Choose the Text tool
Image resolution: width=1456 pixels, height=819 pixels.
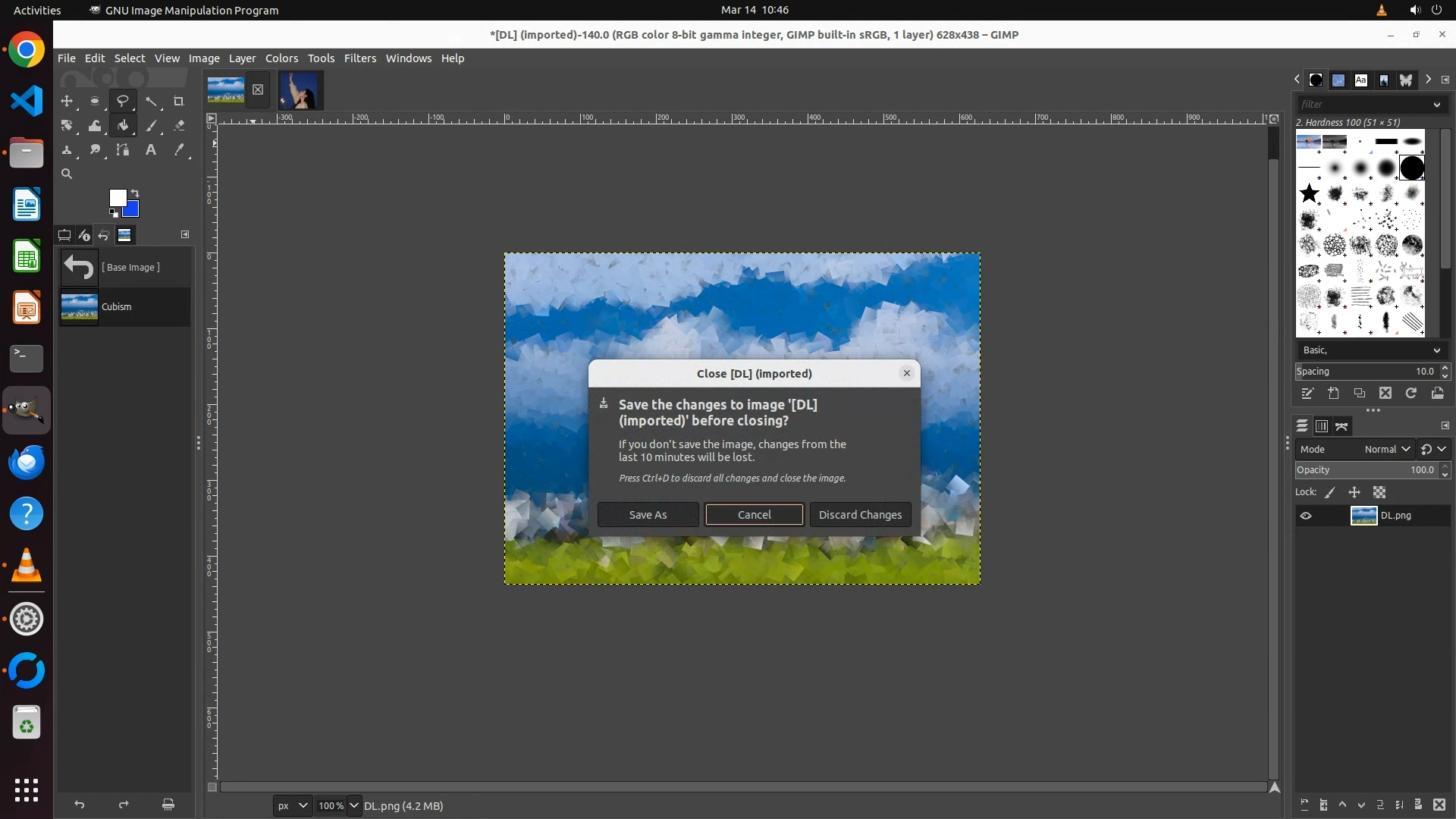[x=151, y=150]
